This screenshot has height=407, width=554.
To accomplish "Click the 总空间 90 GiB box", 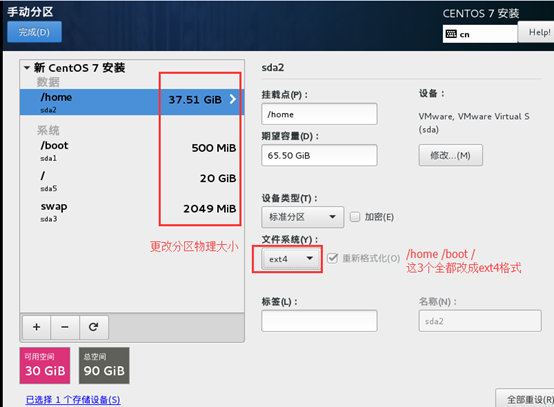I will coord(104,365).
